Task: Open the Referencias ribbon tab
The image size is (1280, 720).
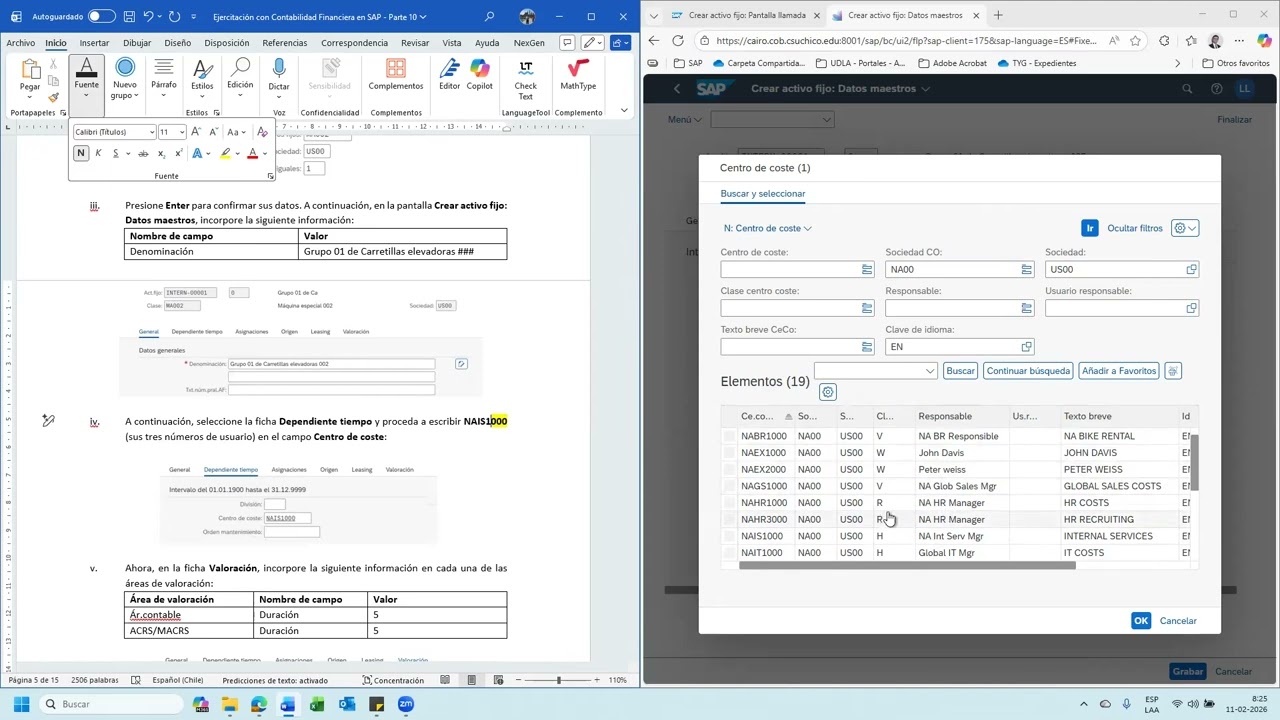Action: tap(285, 43)
